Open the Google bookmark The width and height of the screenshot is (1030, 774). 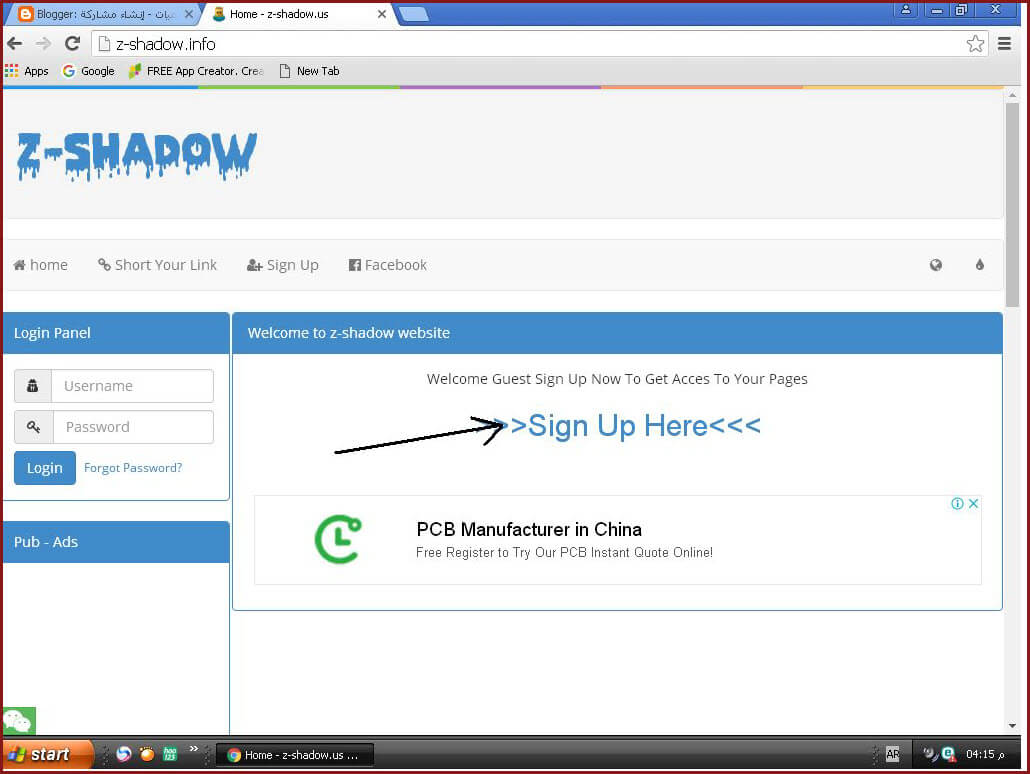click(x=88, y=71)
